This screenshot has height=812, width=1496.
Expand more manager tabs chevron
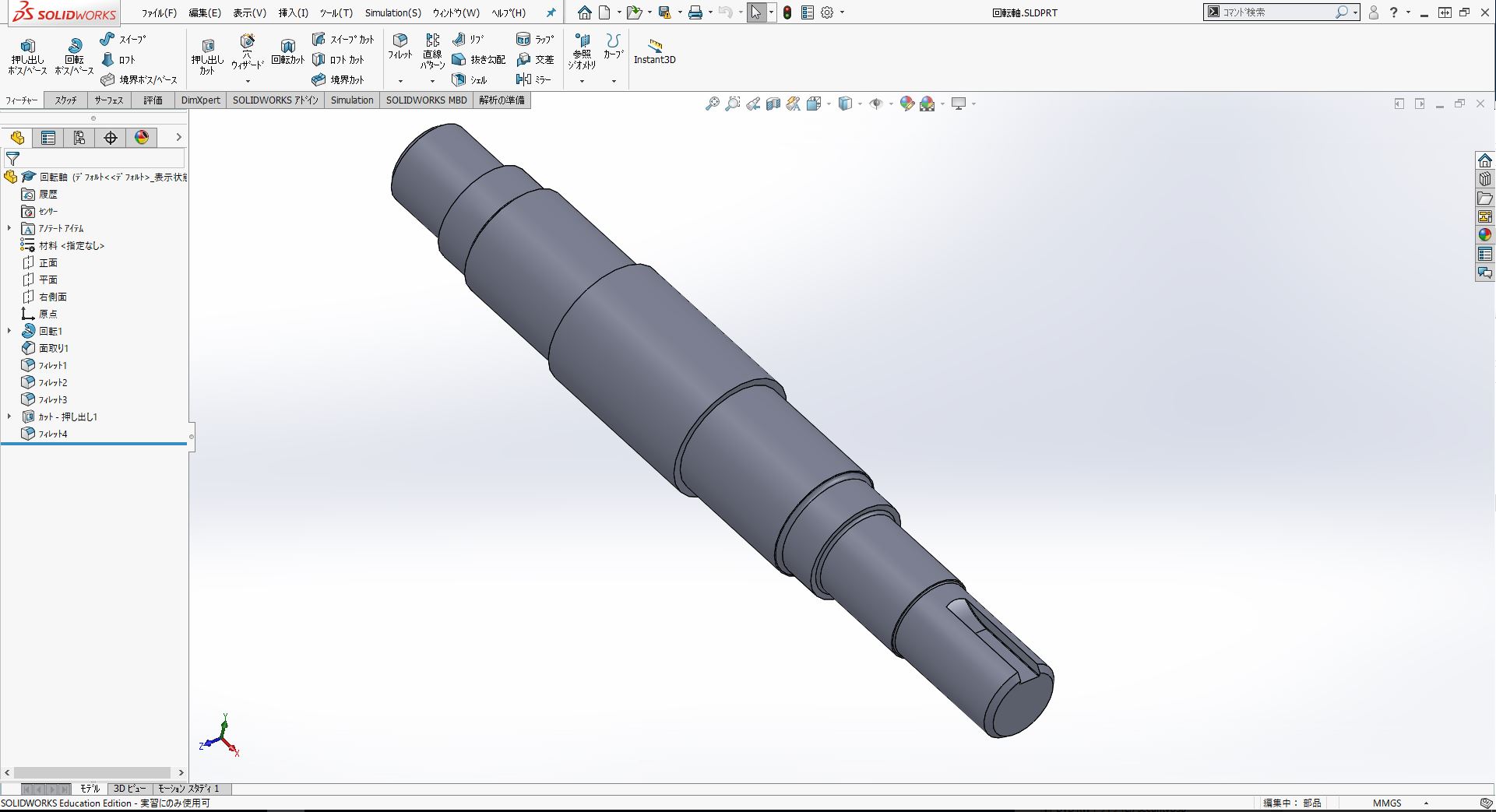178,137
